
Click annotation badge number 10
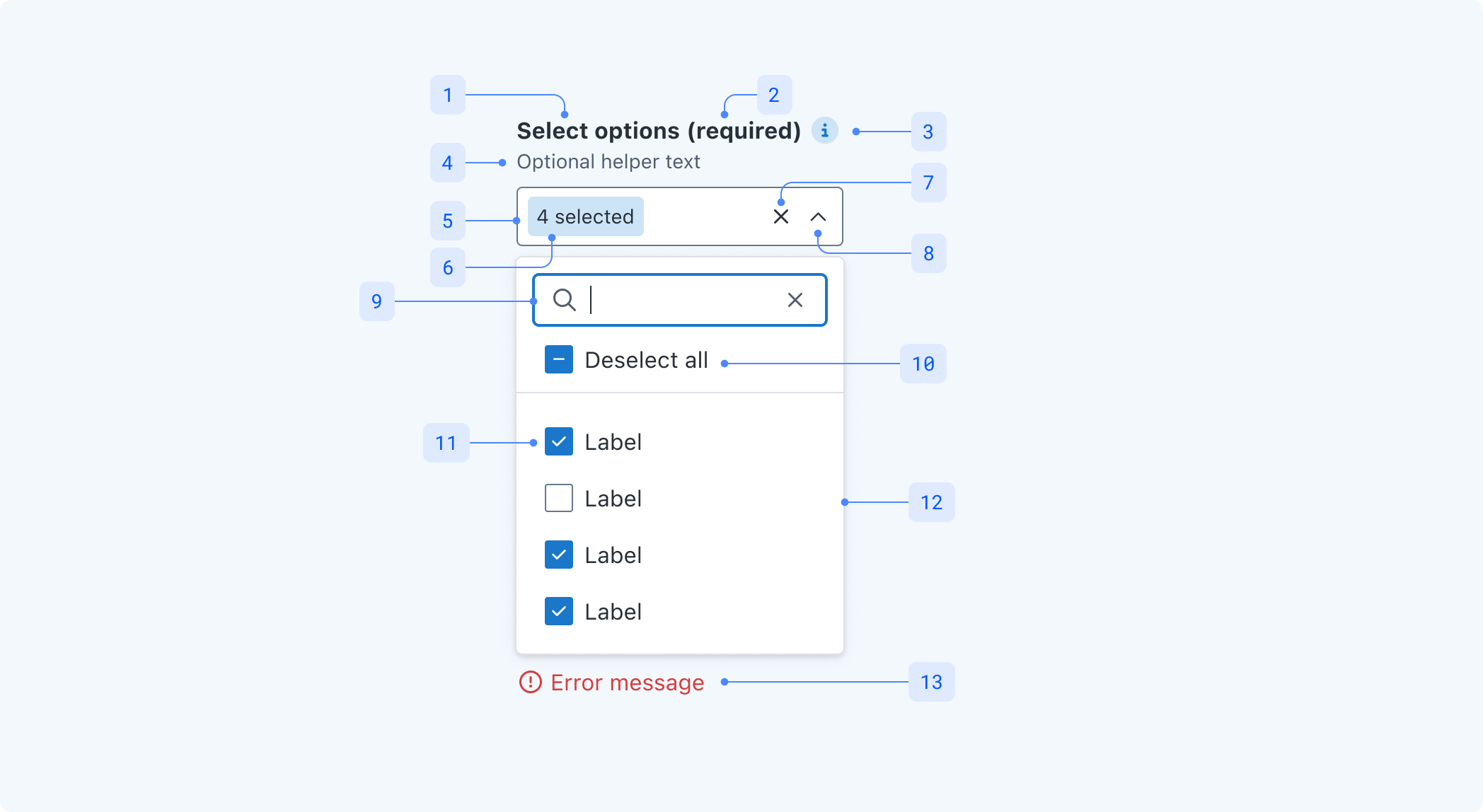[x=923, y=364]
